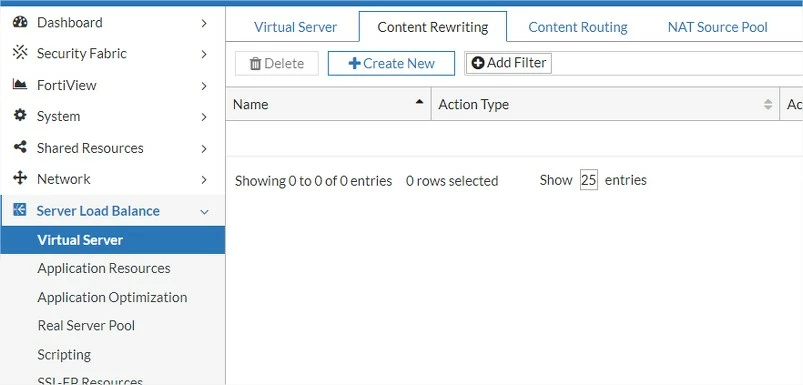The image size is (803, 385).
Task: Click the Security Fabric icon
Action: 20,53
